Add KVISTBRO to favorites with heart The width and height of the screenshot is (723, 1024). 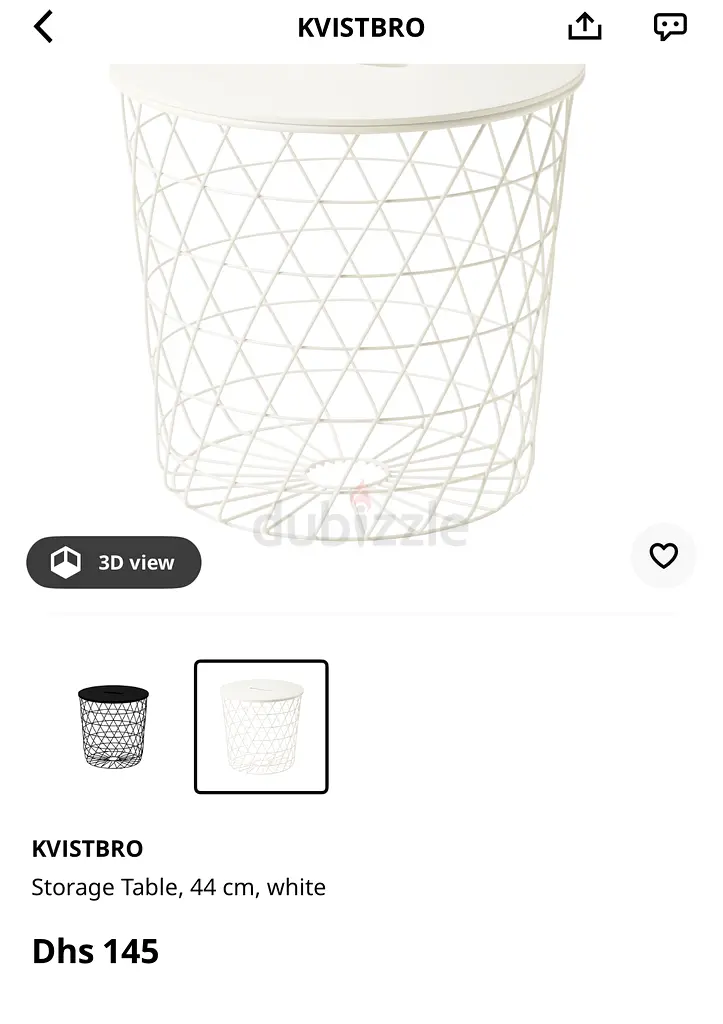(664, 556)
